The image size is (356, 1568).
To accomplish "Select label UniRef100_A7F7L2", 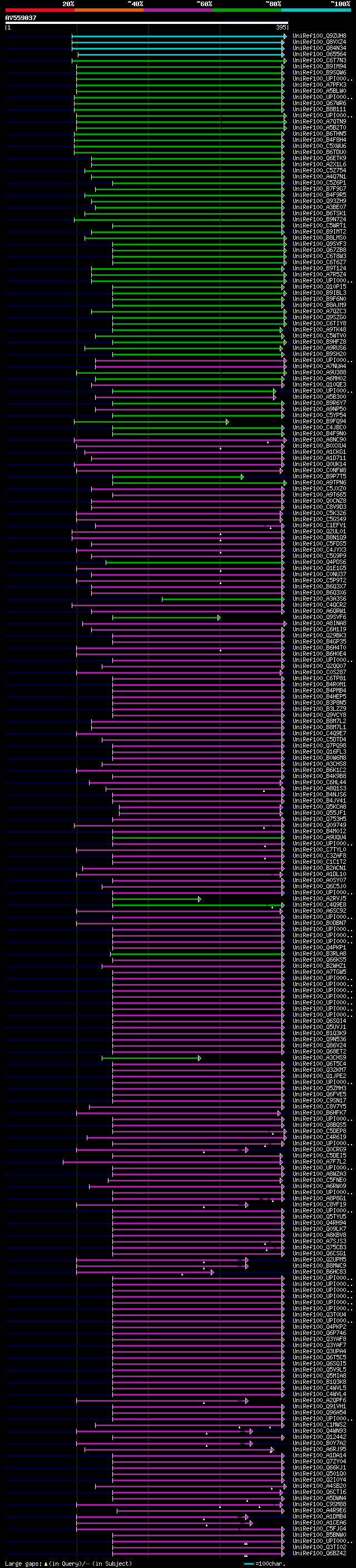I will pyautogui.click(x=319, y=1161).
